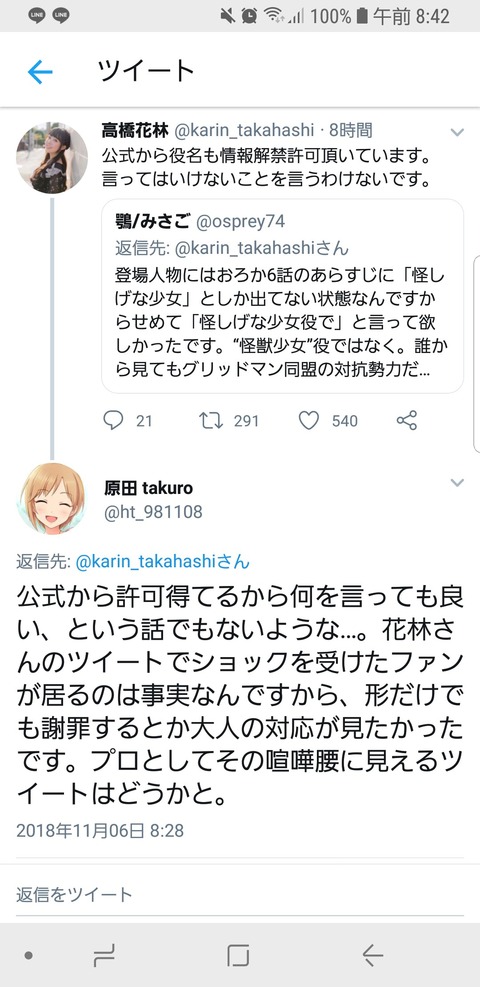The width and height of the screenshot is (480, 987).
Task: Expand options chevron on 原田 takuro tweet
Action: pos(457,483)
